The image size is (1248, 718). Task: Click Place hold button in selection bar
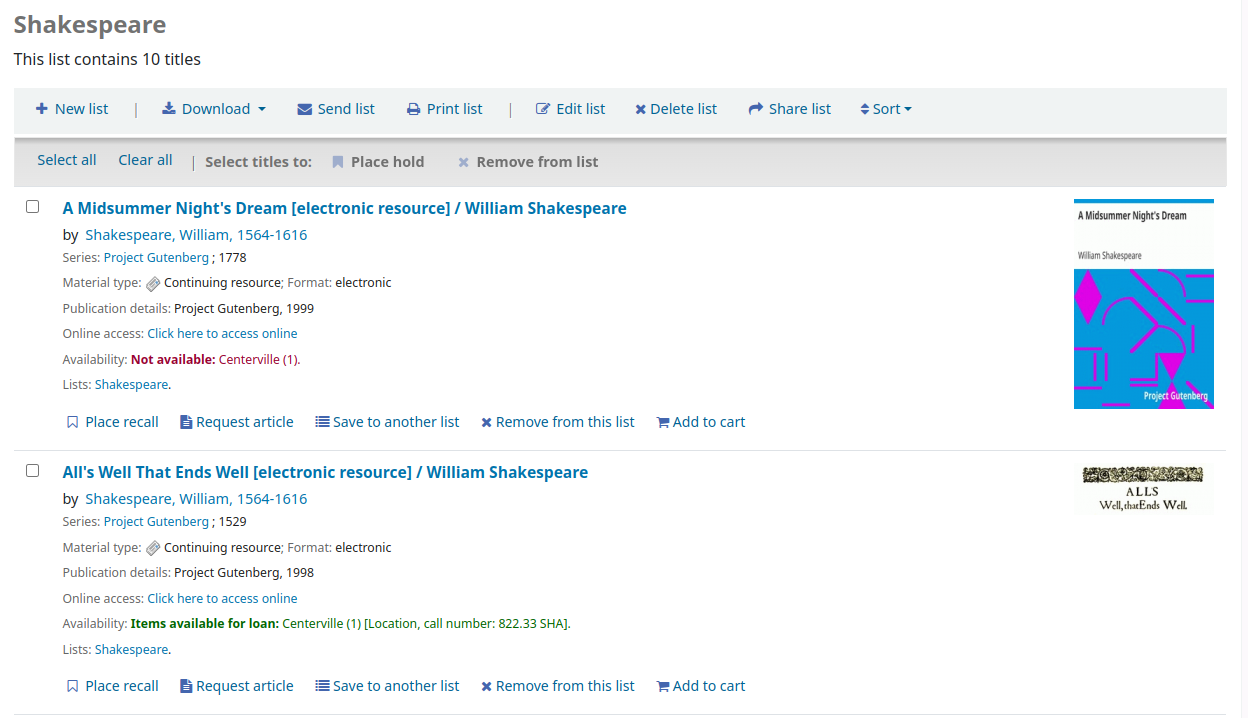(378, 162)
